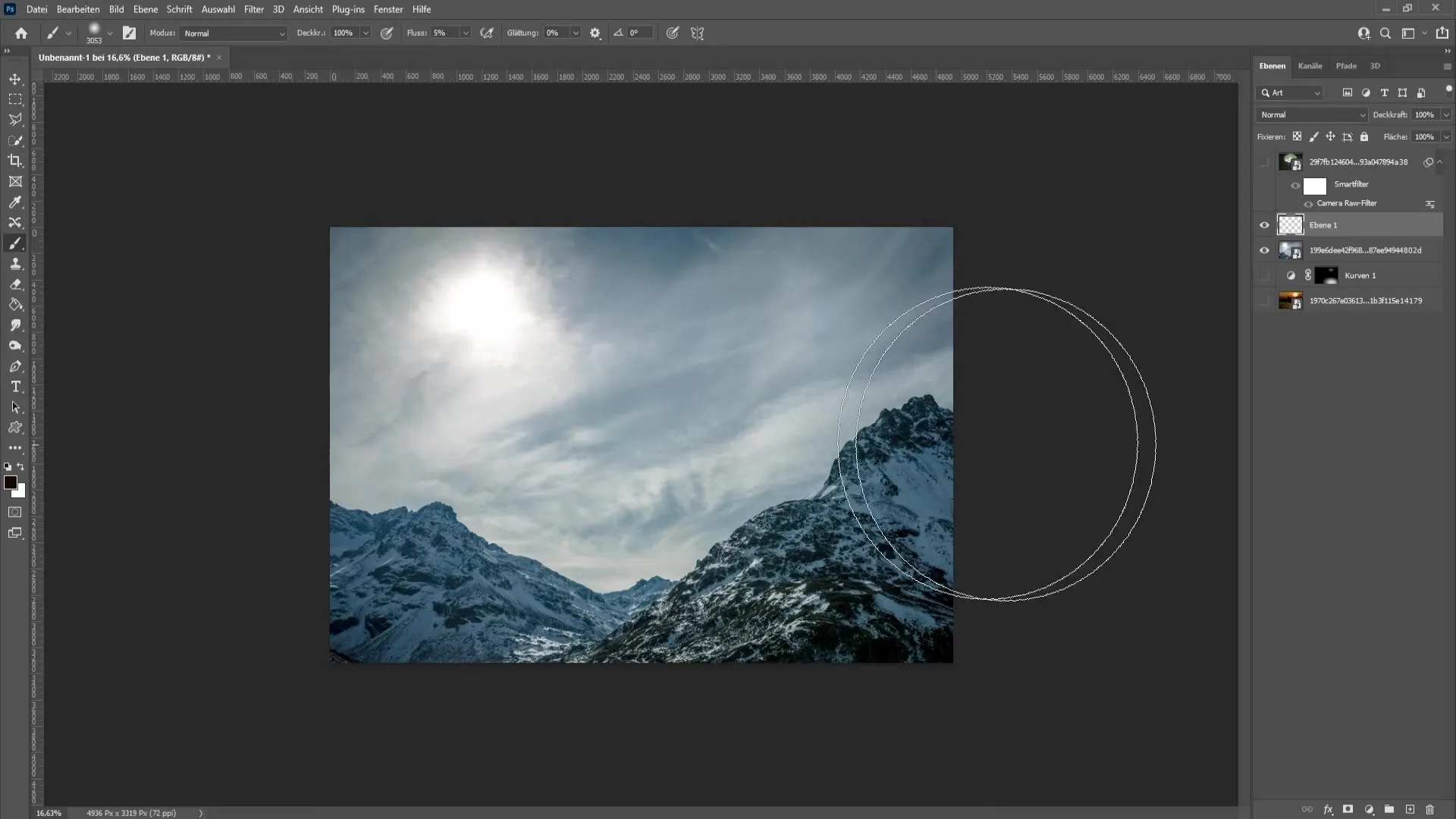Show the 29f7fb124604 layer
The image size is (1456, 819).
[x=1264, y=162]
